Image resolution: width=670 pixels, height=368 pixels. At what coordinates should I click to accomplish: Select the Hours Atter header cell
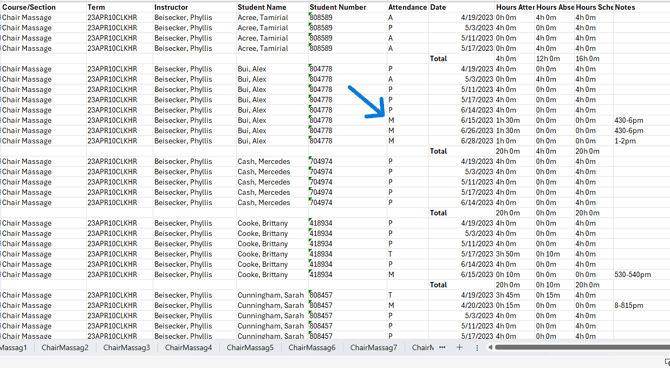[x=515, y=7]
